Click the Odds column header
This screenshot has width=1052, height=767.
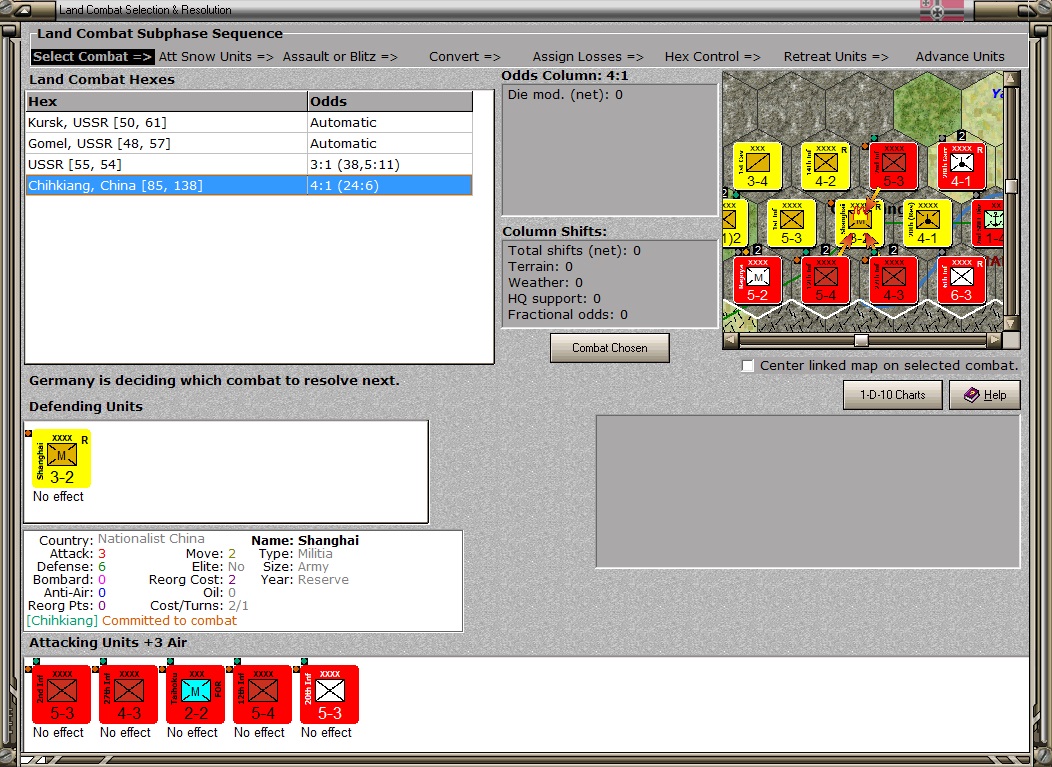[390, 101]
